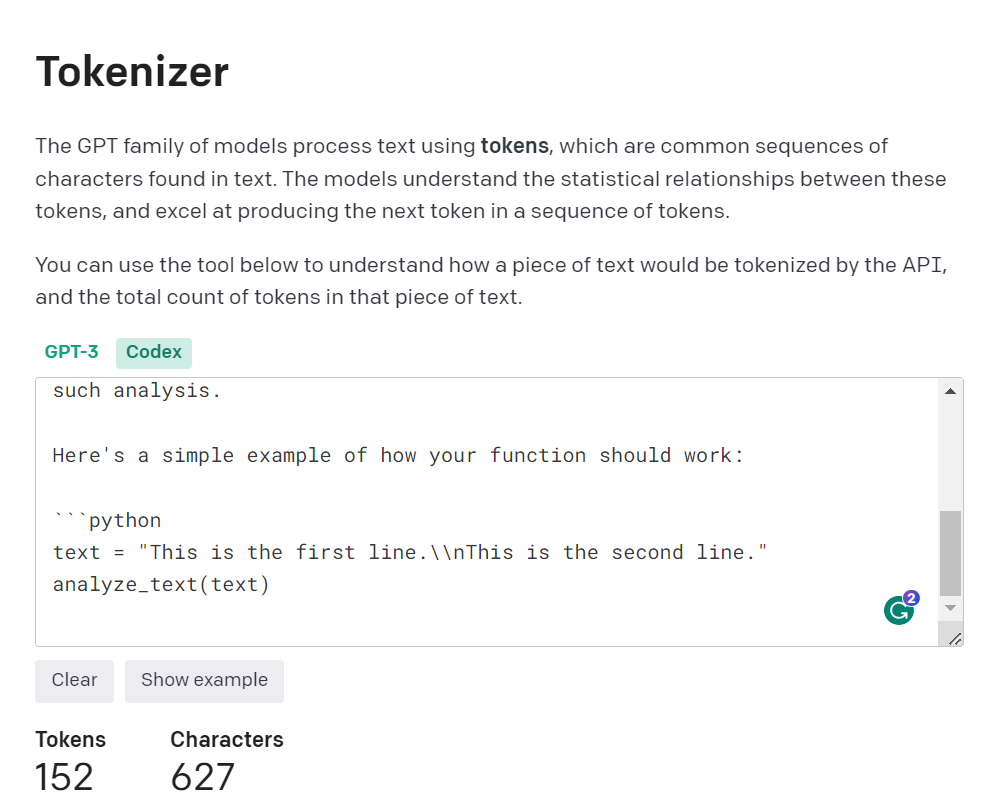The width and height of the screenshot is (992, 806).
Task: Select the Codex tab
Action: tap(154, 352)
